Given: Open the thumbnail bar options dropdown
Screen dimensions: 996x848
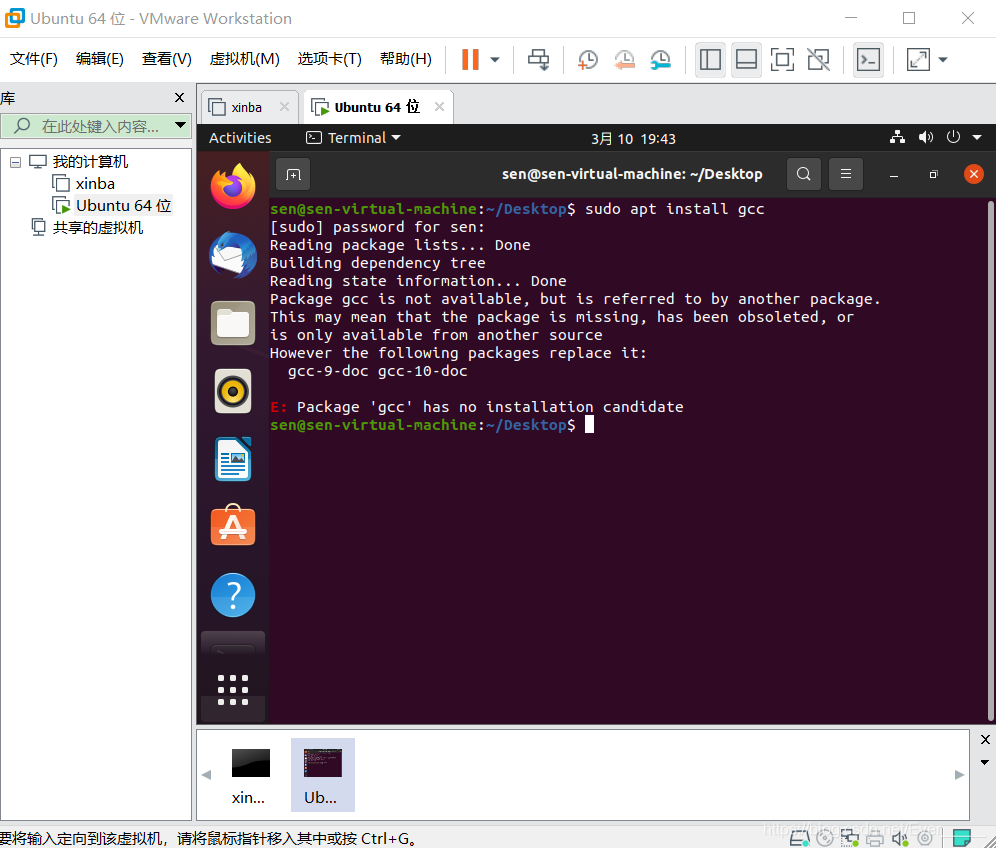Looking at the screenshot, I should pos(985,762).
